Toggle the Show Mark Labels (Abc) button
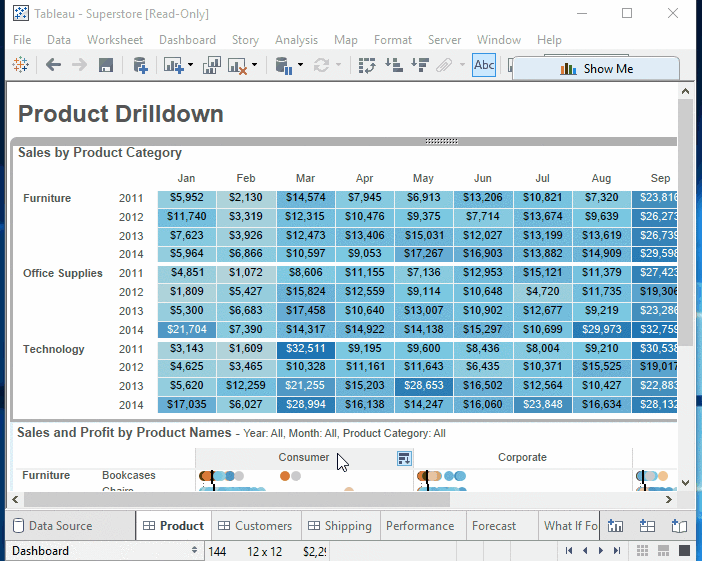Viewport: 702px width, 561px height. 484,66
